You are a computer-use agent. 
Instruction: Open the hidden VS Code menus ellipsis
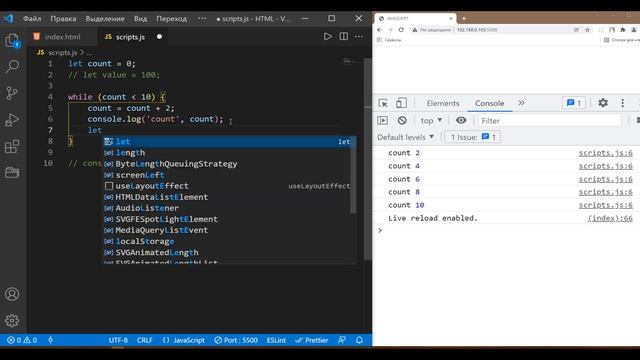[x=202, y=18]
